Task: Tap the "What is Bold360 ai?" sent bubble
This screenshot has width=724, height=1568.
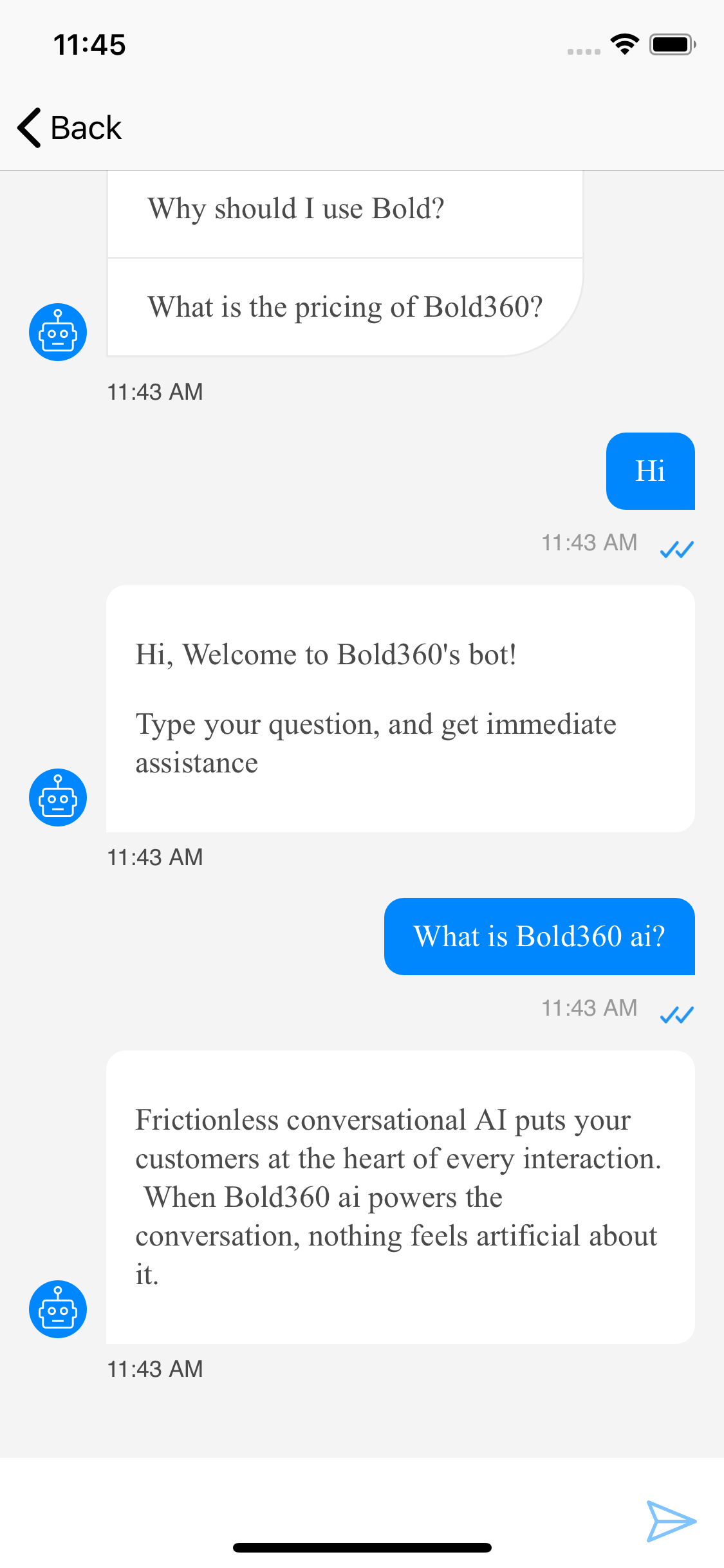Action: pyautogui.click(x=539, y=937)
